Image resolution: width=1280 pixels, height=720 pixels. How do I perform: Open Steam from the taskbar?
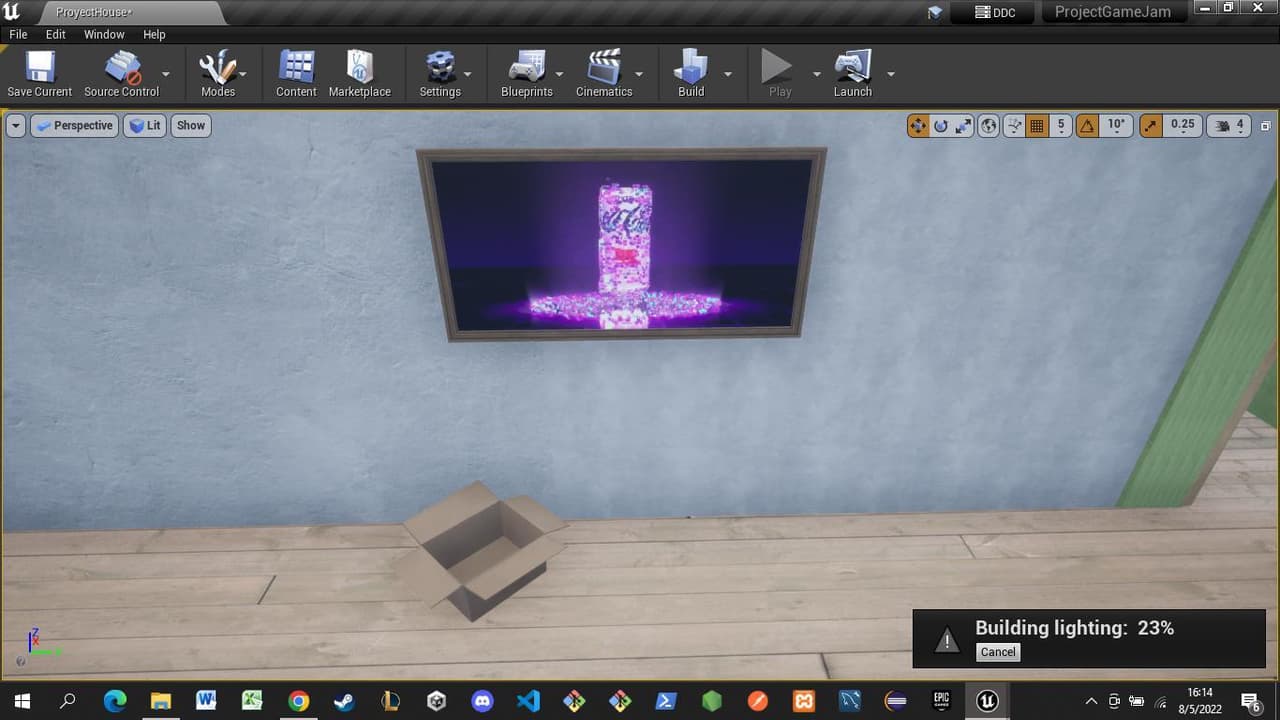click(344, 701)
